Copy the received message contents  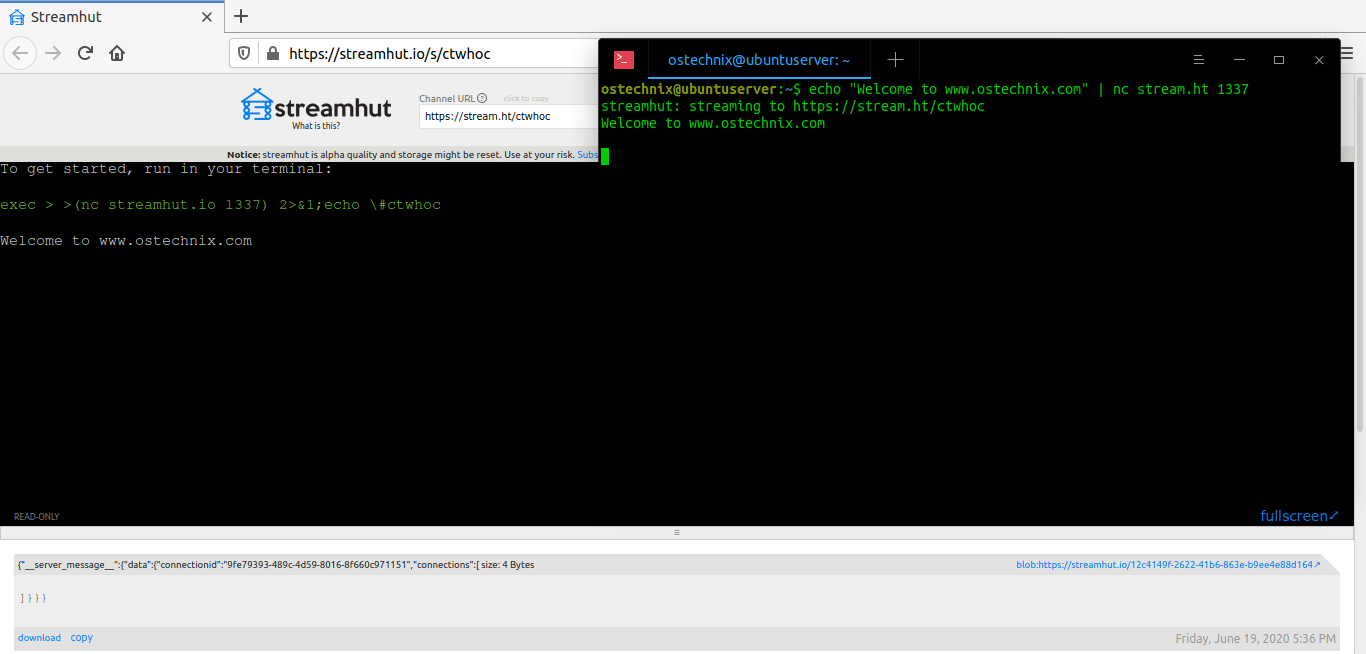tap(82, 638)
